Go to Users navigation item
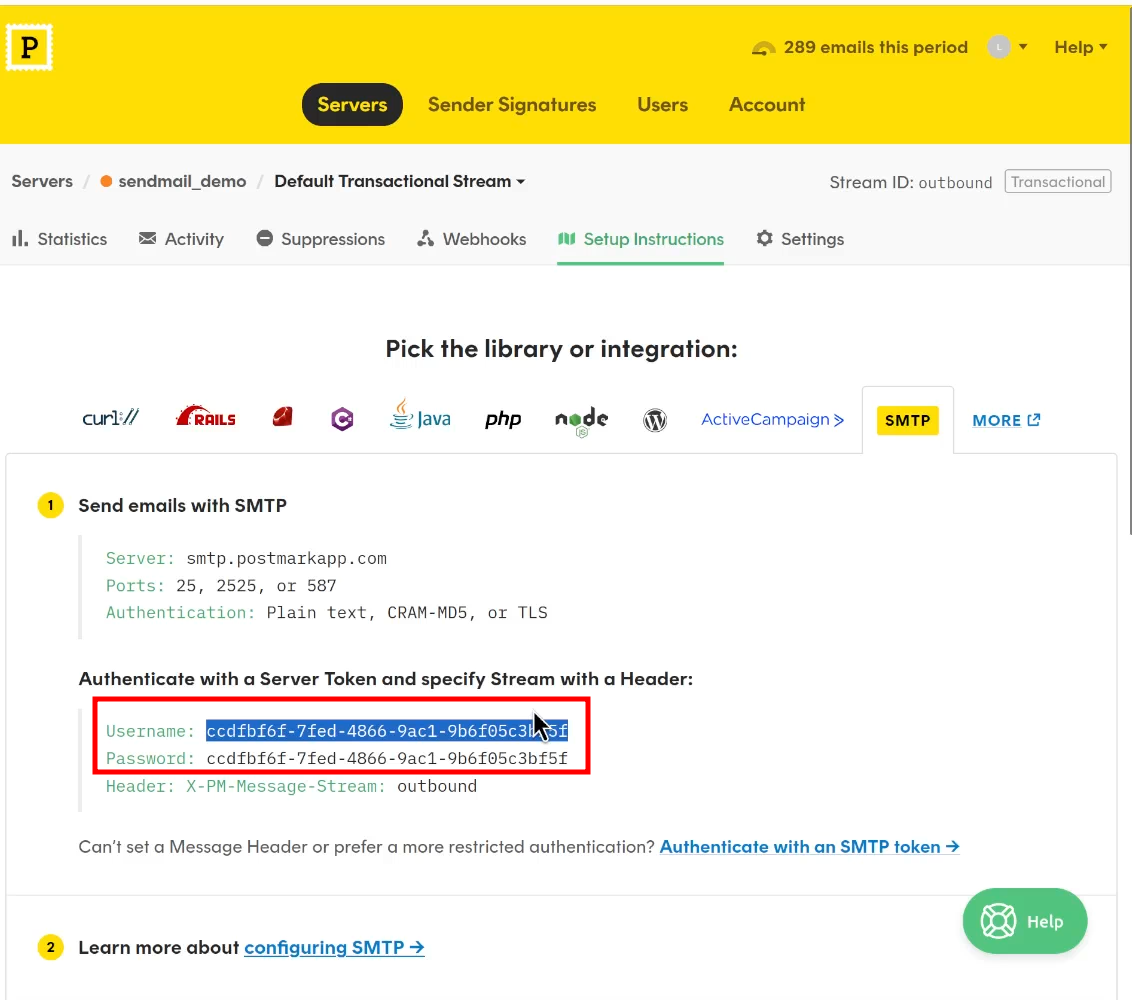The width and height of the screenshot is (1132, 1000). click(662, 105)
